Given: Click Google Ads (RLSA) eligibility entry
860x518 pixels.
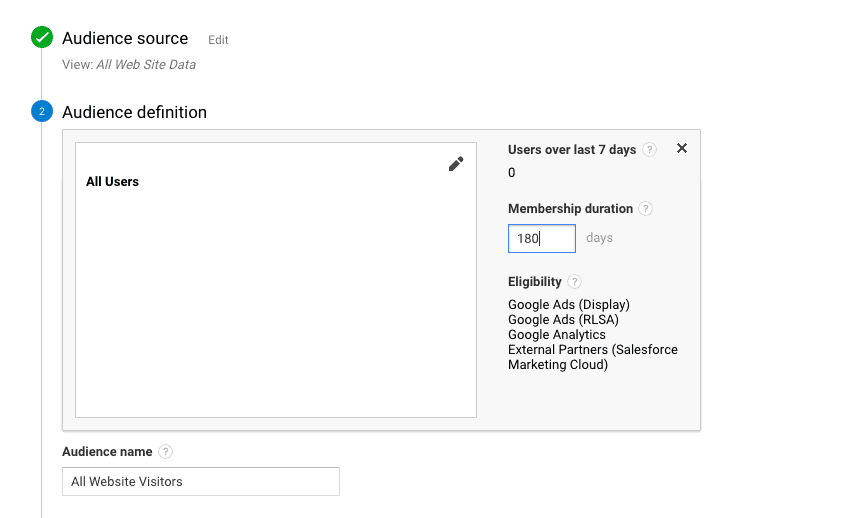Looking at the screenshot, I should pos(563,320).
